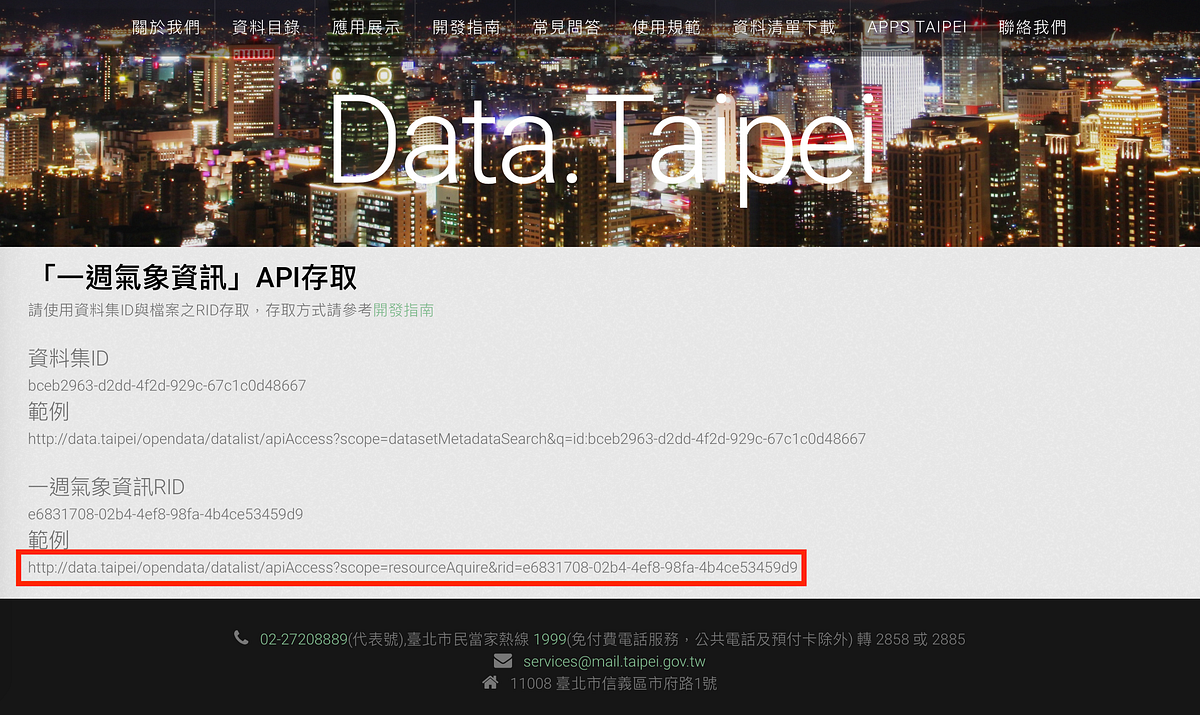The width and height of the screenshot is (1200, 715).
Task: Open the 資料清單下載 menu item
Action: coord(783,27)
